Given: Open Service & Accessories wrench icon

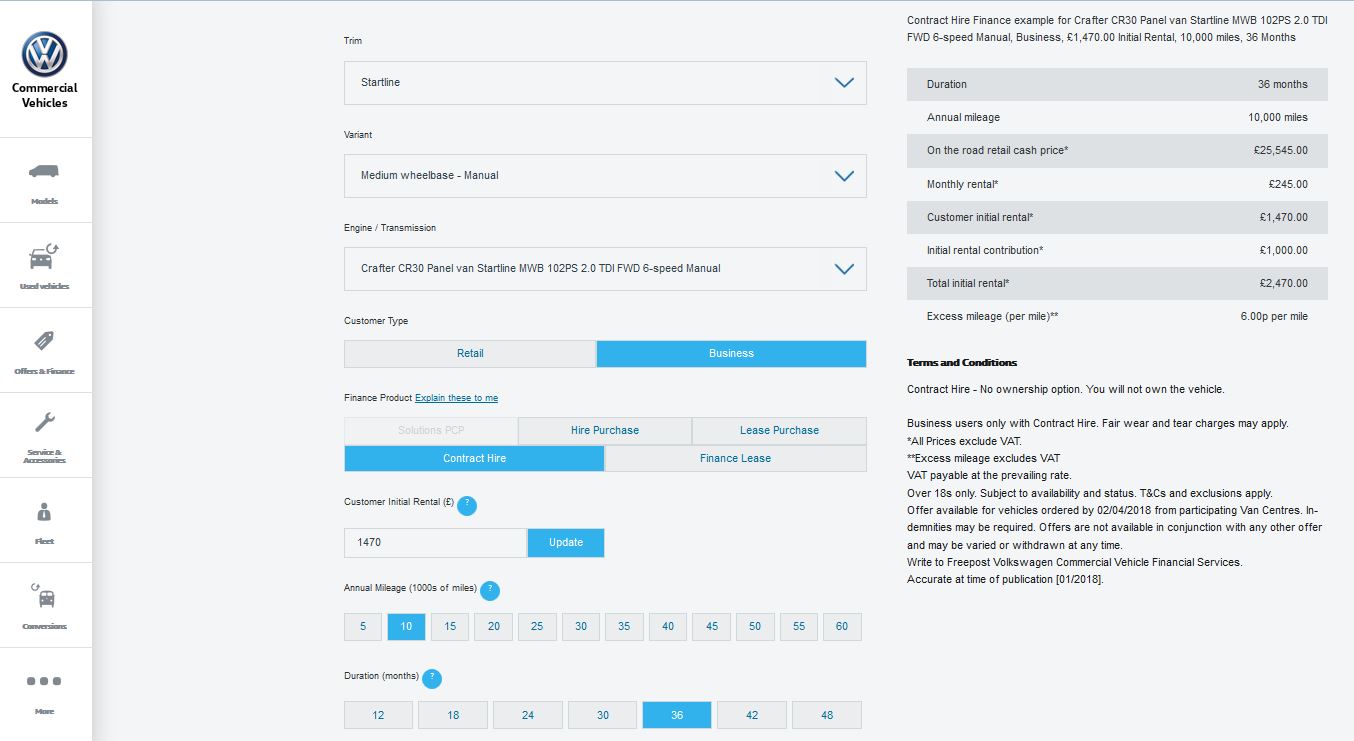Looking at the screenshot, I should [44, 422].
